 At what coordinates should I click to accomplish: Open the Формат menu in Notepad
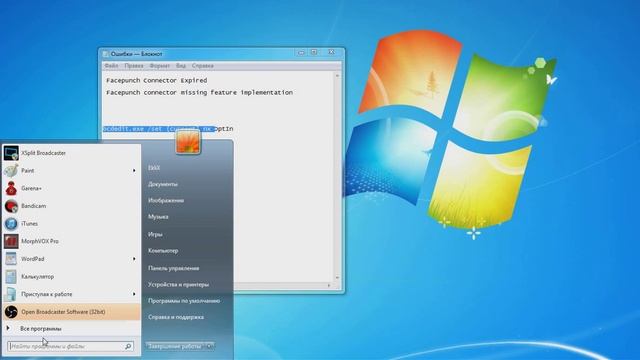tap(160, 66)
